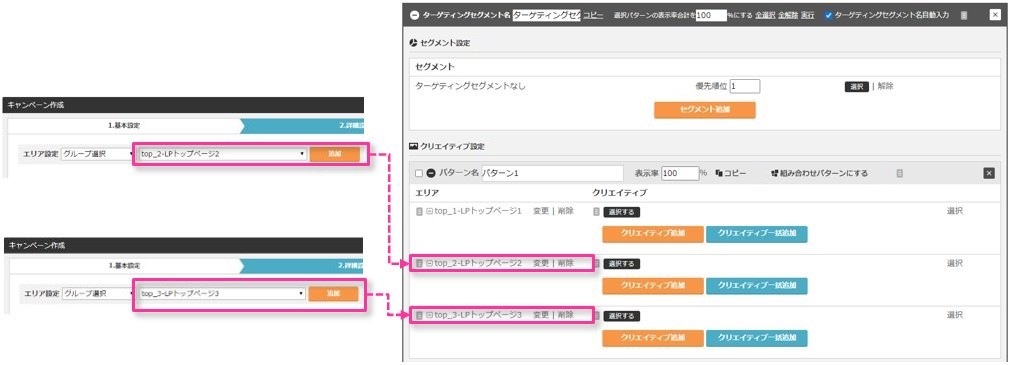
Task: Open グループ選択 dropdown beside top_3-LPトップページ3
Action: pyautogui.click(x=98, y=293)
